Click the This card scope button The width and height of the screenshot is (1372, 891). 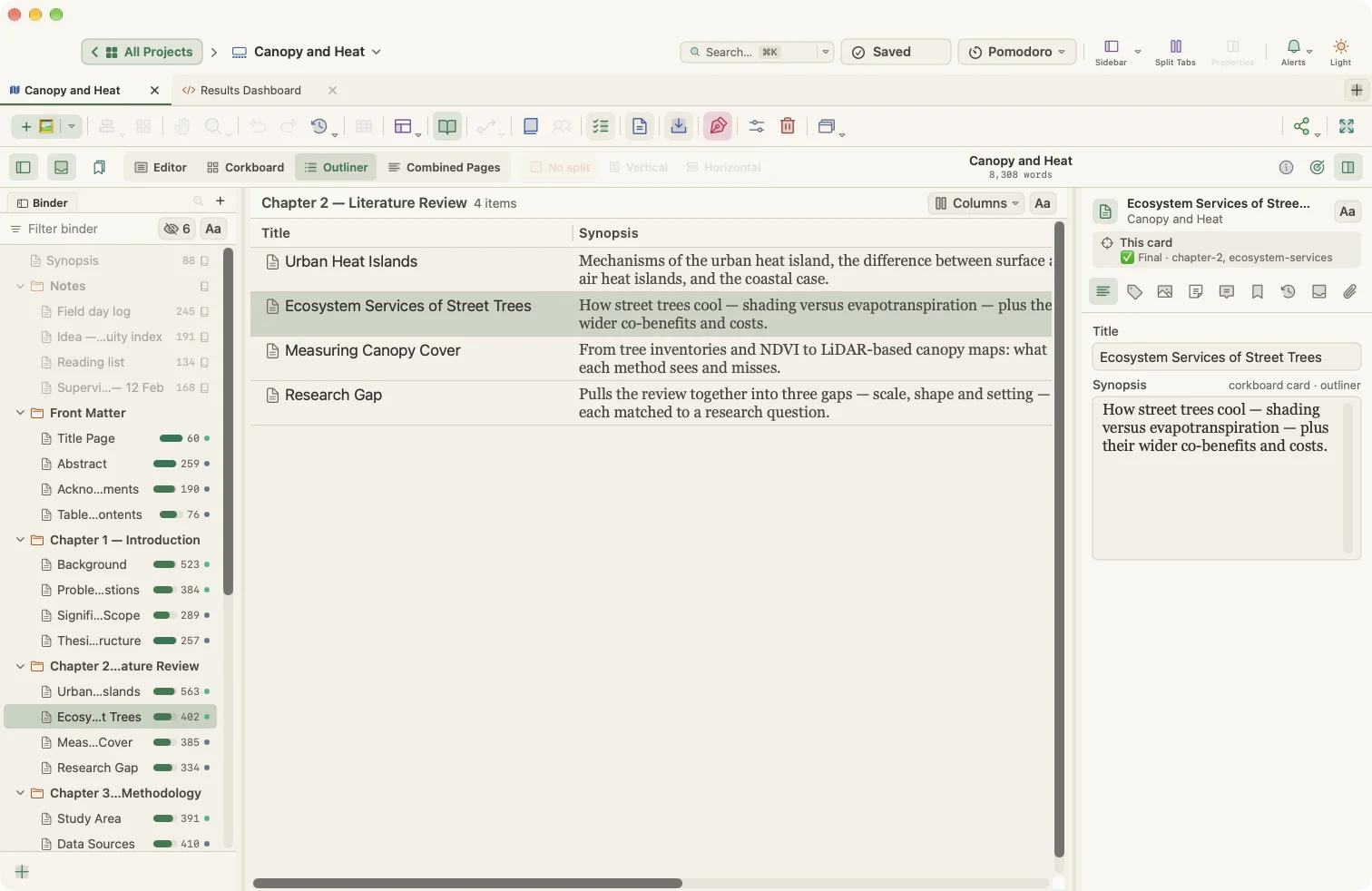click(1227, 250)
